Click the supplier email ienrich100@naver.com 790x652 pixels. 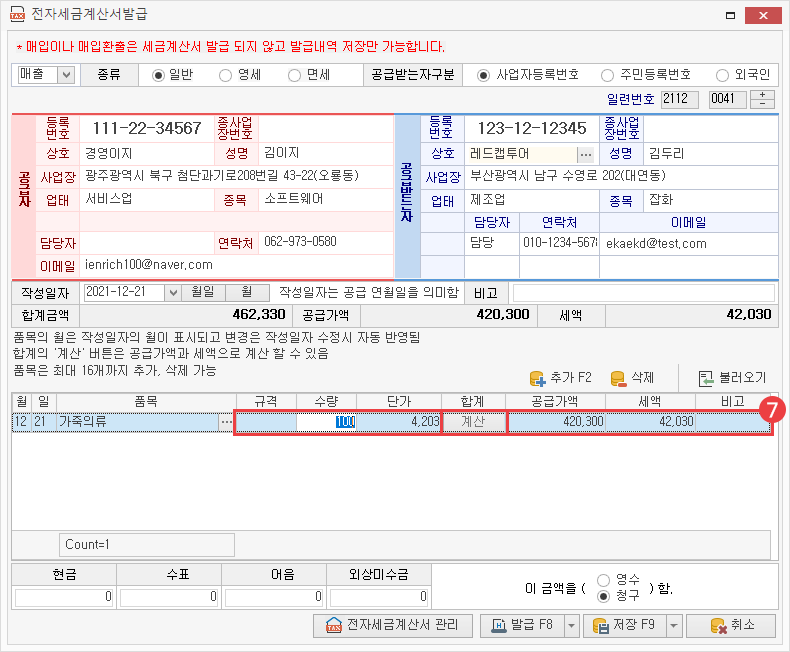[x=149, y=265]
